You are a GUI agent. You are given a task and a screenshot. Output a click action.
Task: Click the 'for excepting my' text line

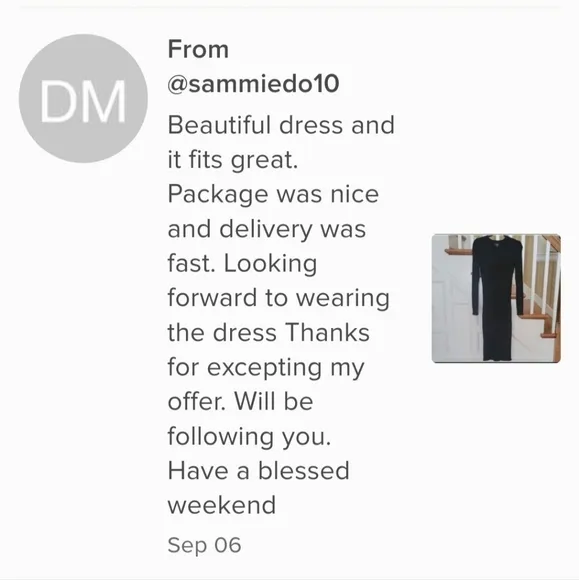[266, 368]
